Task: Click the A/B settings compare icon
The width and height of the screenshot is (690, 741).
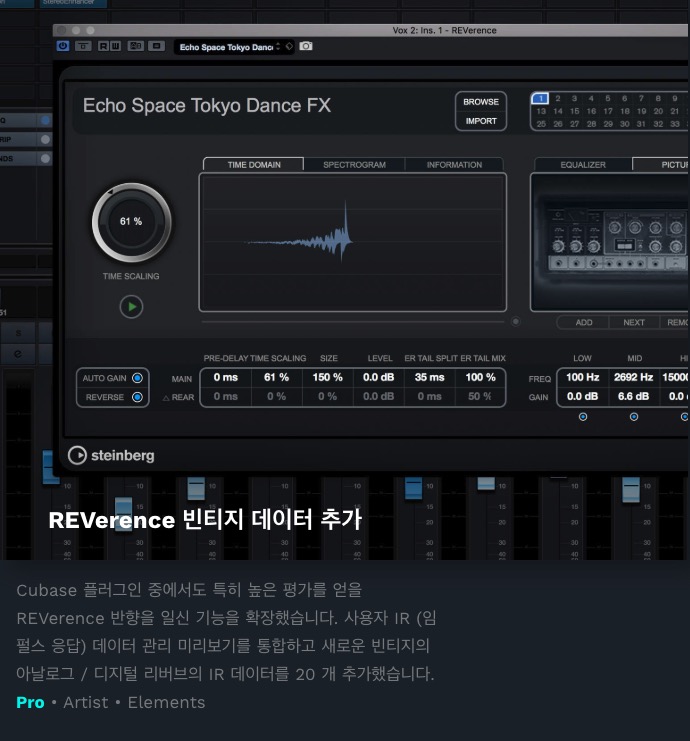Action: (x=136, y=46)
